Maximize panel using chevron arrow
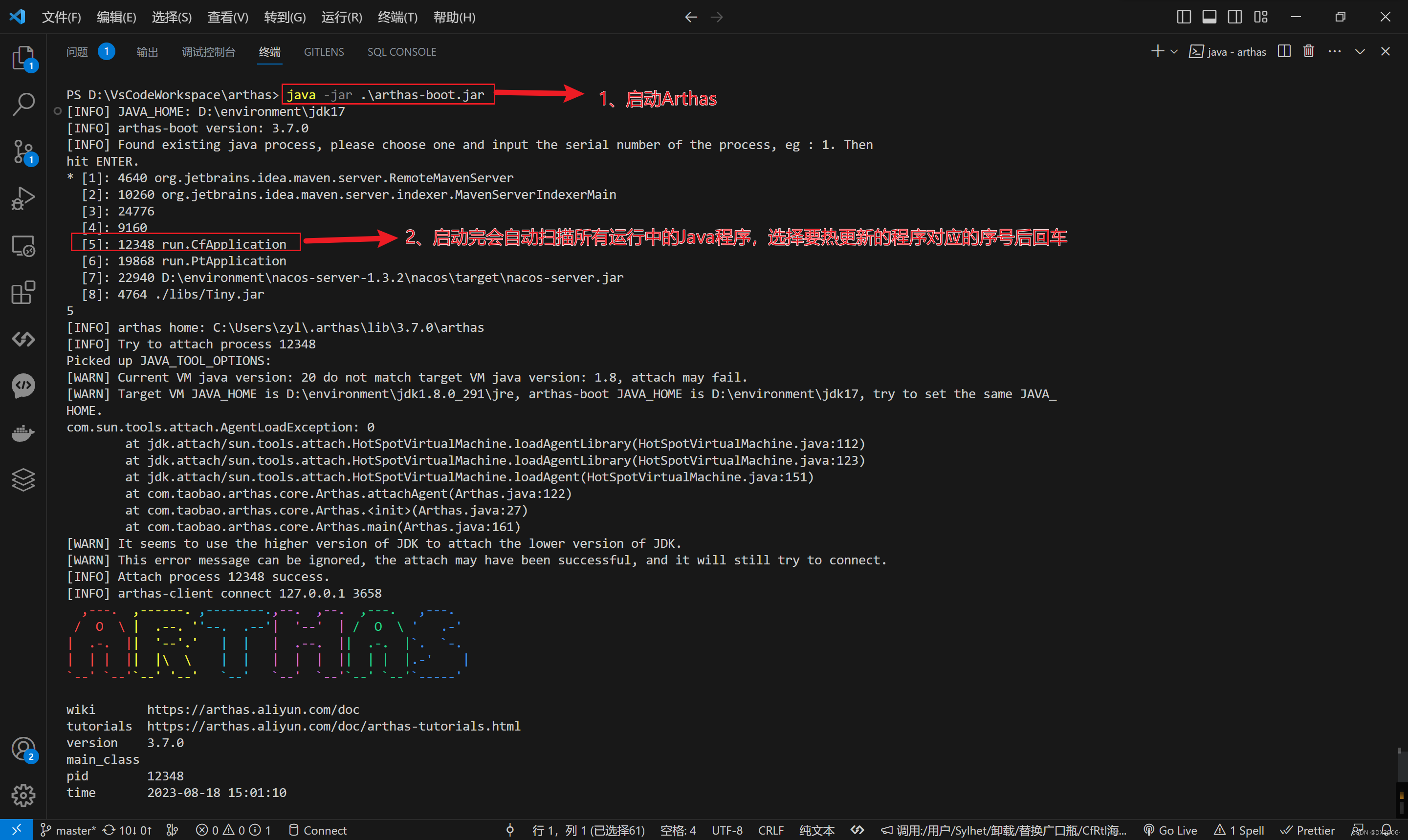This screenshot has width=1408, height=840. (1360, 51)
